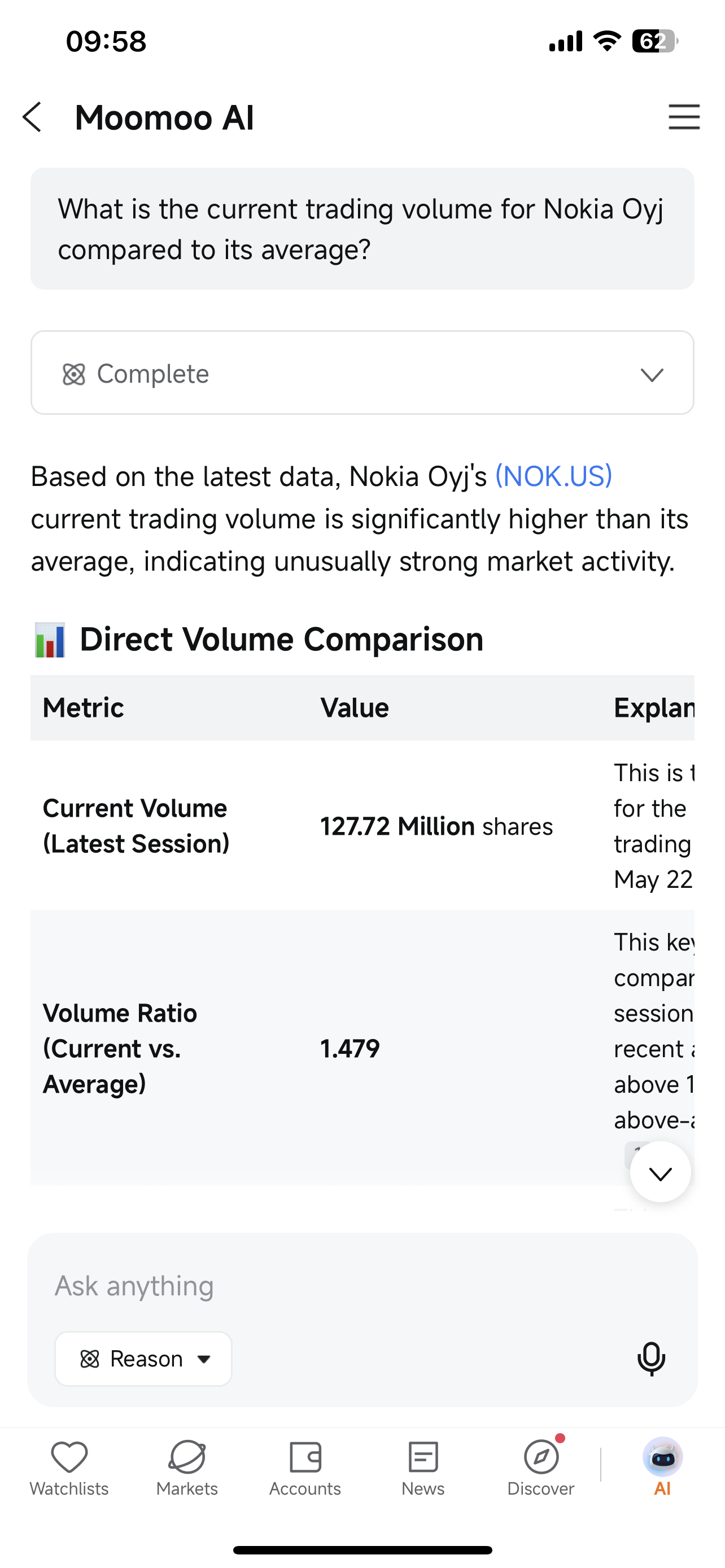Tap the AI robot icon tab
This screenshot has width=725, height=1568.
pos(662,1468)
